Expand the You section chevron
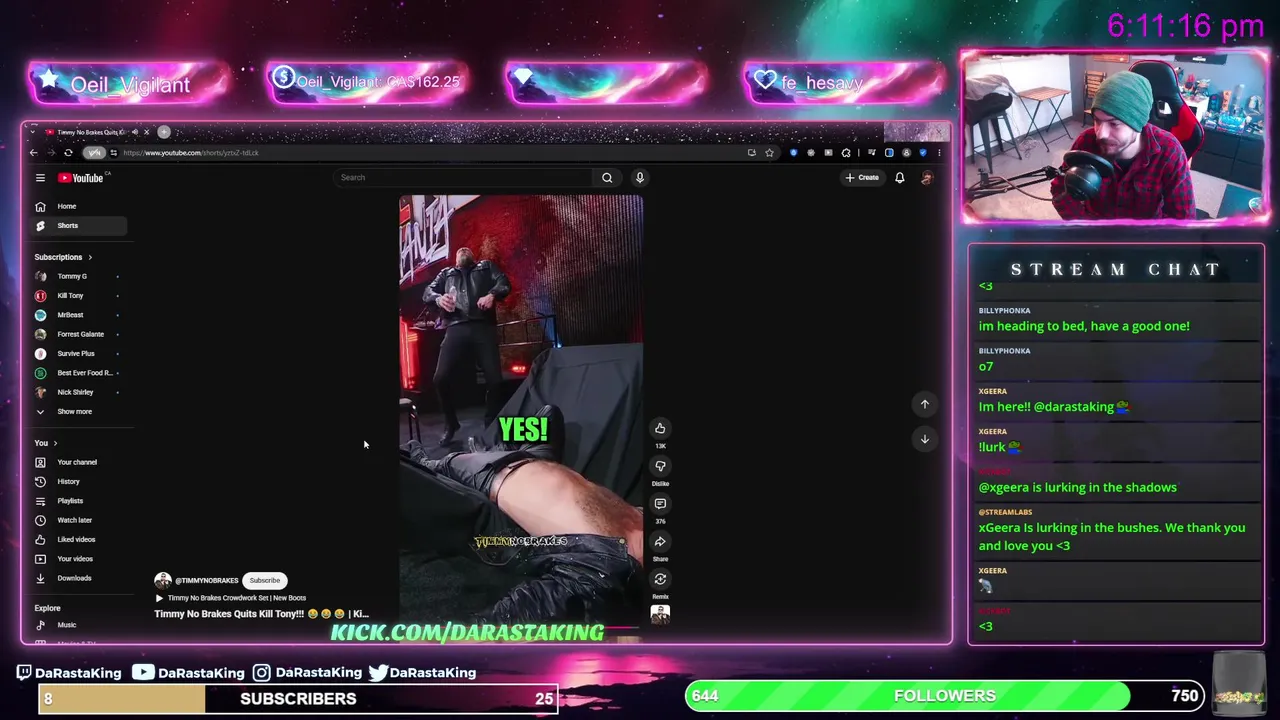 (55, 443)
